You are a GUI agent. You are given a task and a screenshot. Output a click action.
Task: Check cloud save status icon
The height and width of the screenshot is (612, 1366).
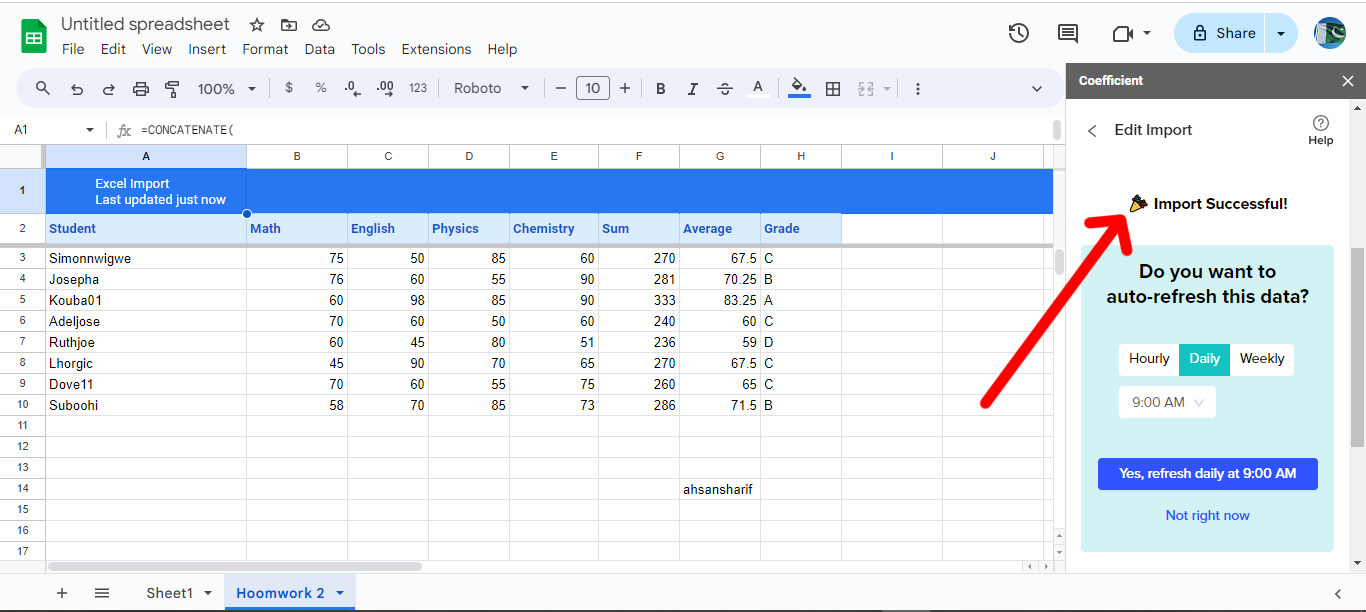[321, 25]
